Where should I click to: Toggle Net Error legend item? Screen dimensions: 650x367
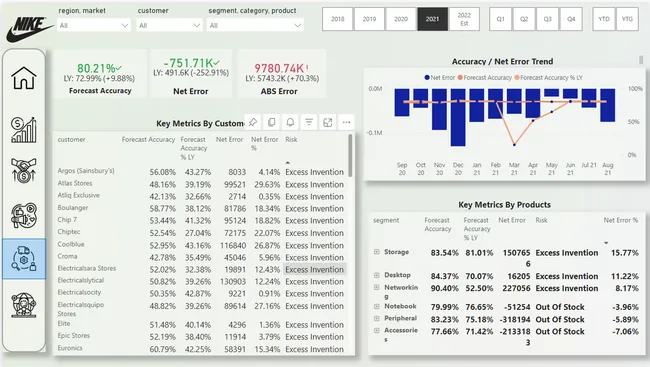(439, 78)
